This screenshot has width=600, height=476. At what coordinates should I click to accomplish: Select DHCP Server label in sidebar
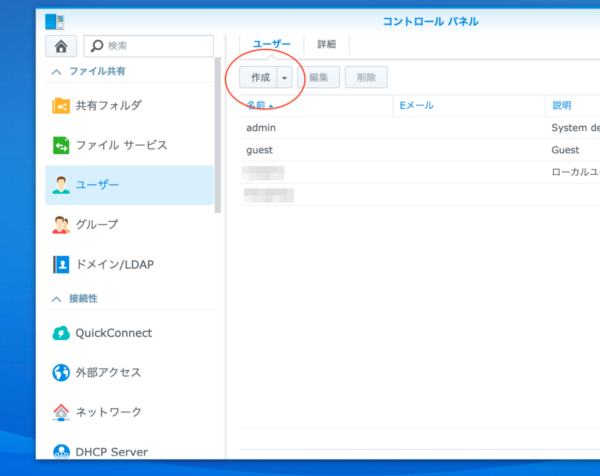point(111,452)
